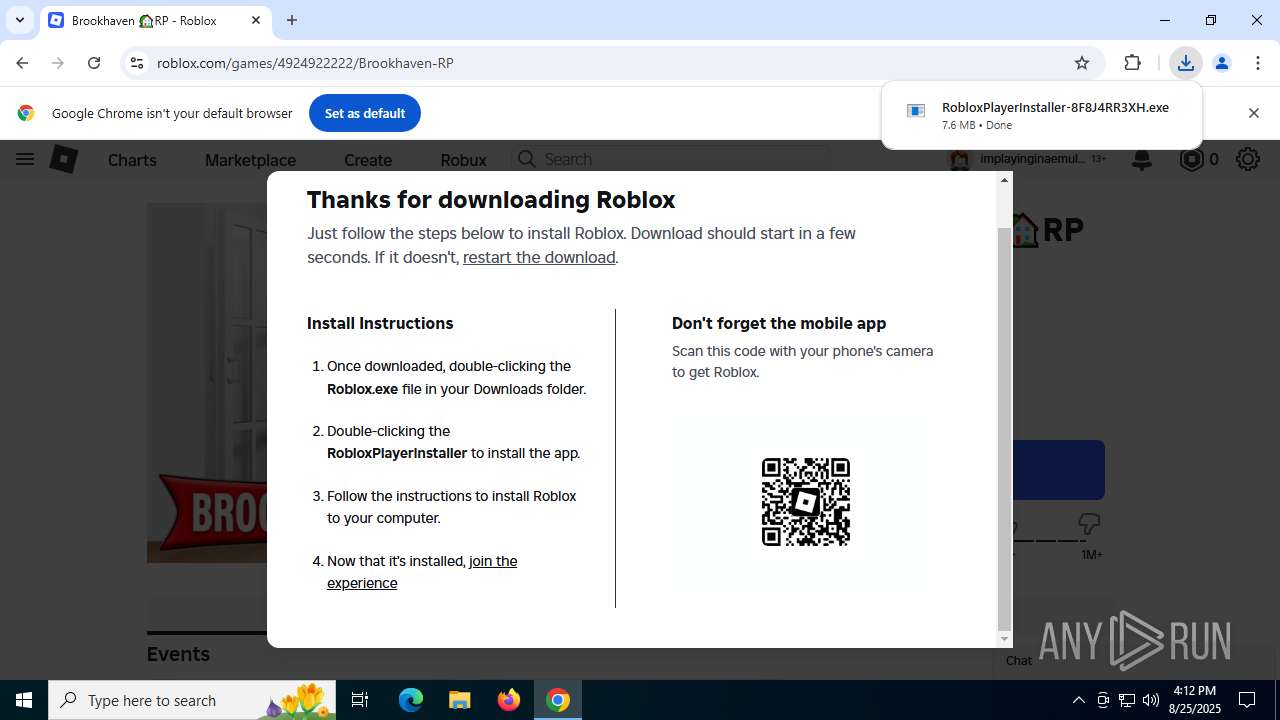Open the Marketplace page

click(250, 160)
